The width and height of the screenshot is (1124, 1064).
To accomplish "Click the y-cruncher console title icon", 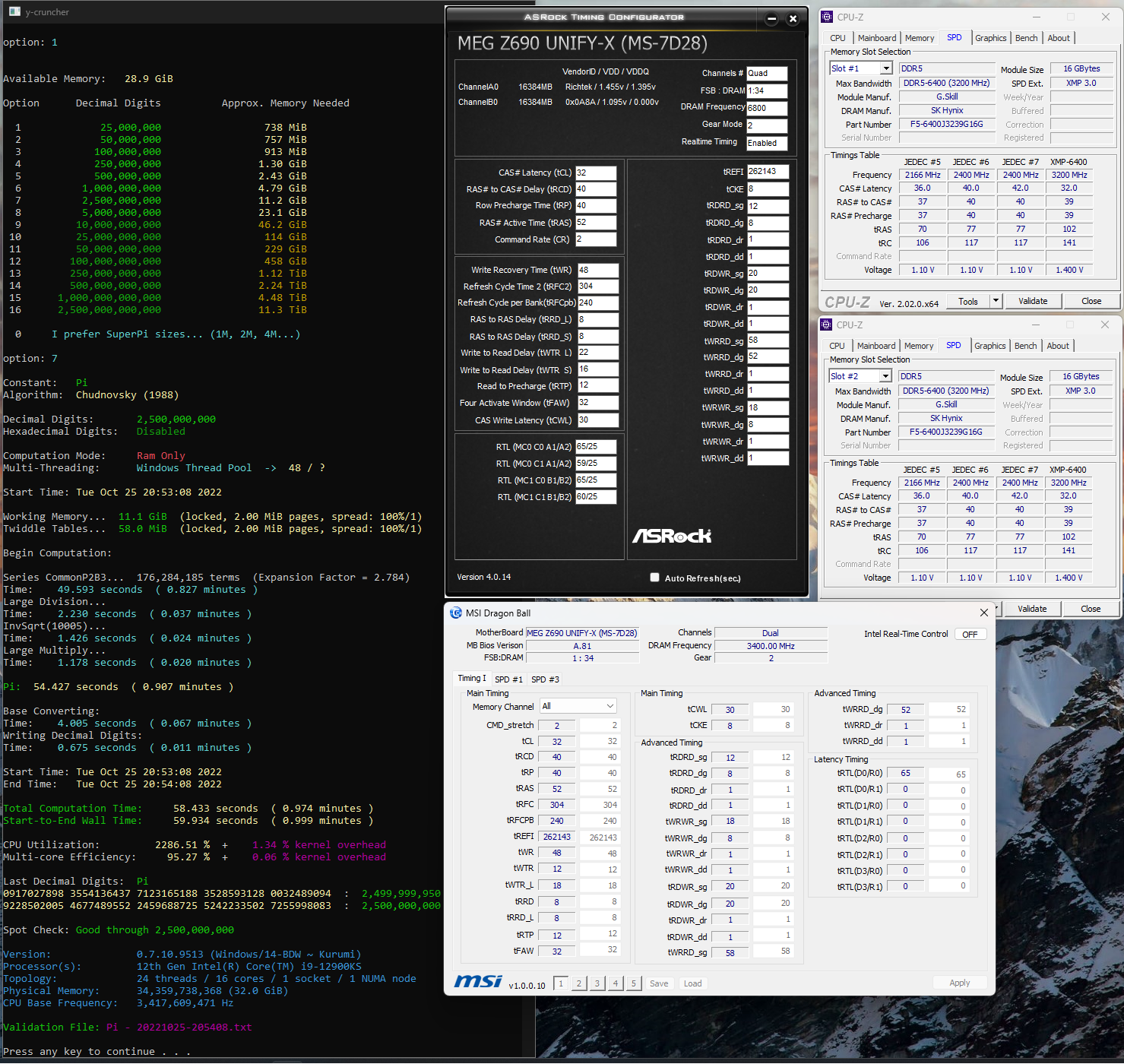I will coord(14,11).
